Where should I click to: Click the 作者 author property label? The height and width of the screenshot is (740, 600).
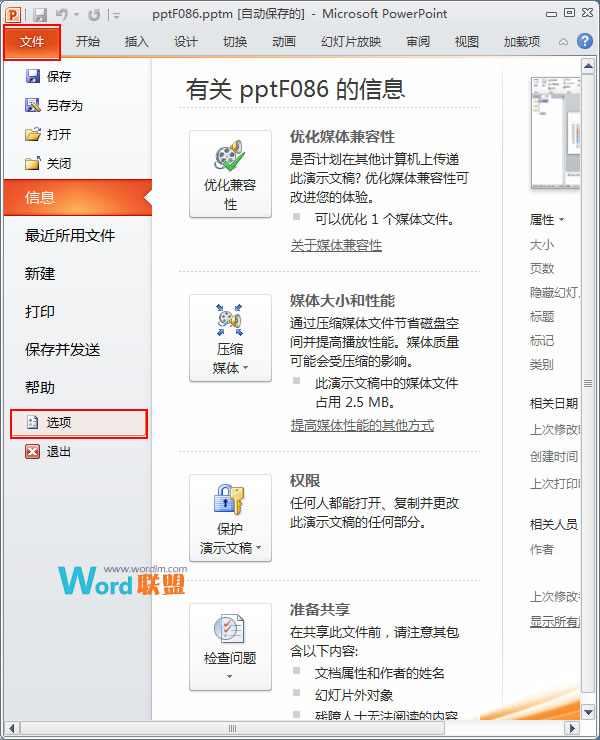542,549
